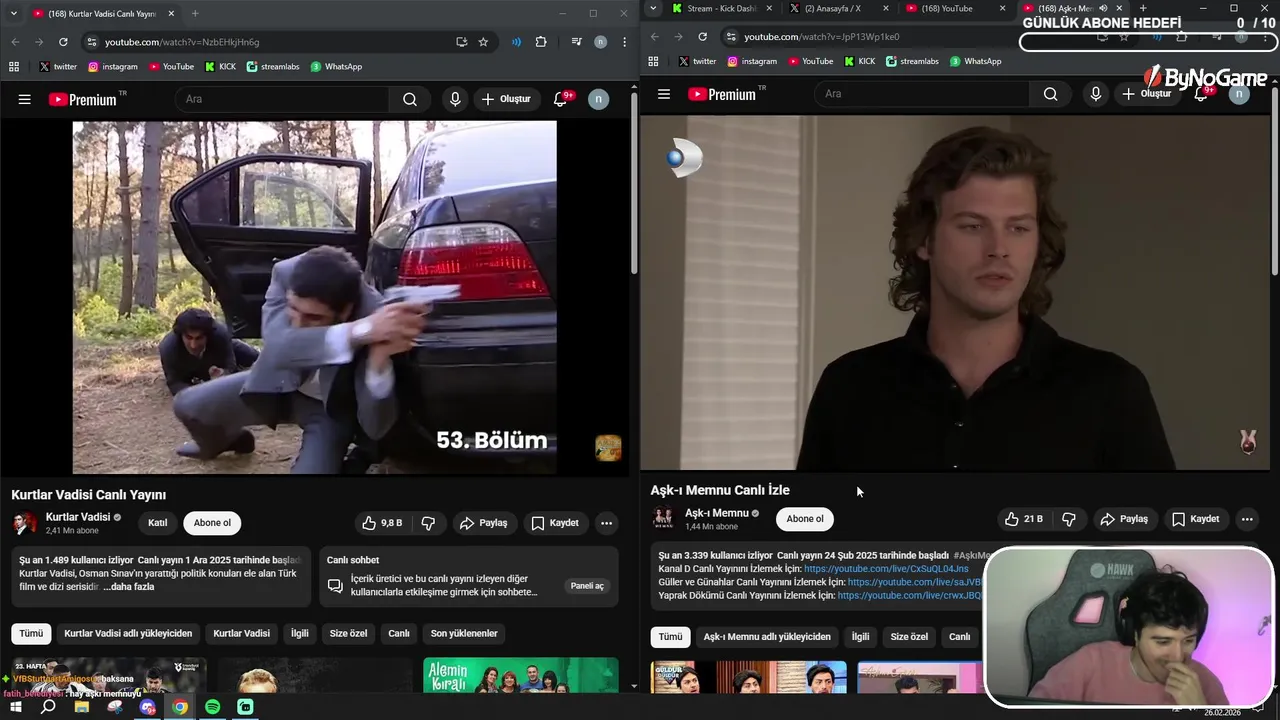Click the search magnifier in right YouTube window

(1050, 94)
